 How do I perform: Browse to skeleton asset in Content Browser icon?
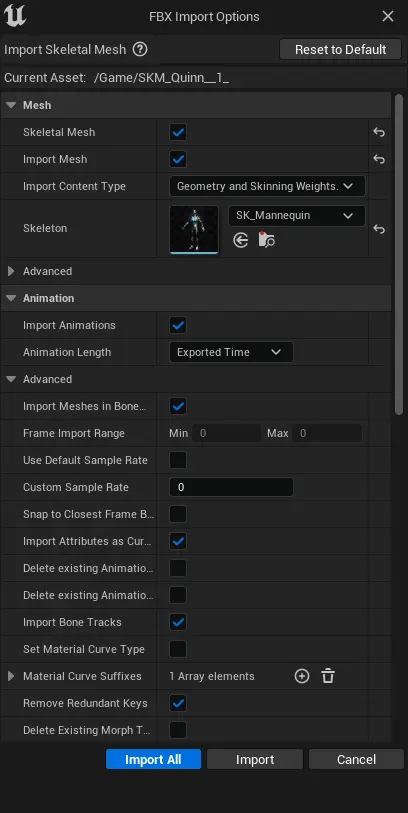point(266,240)
